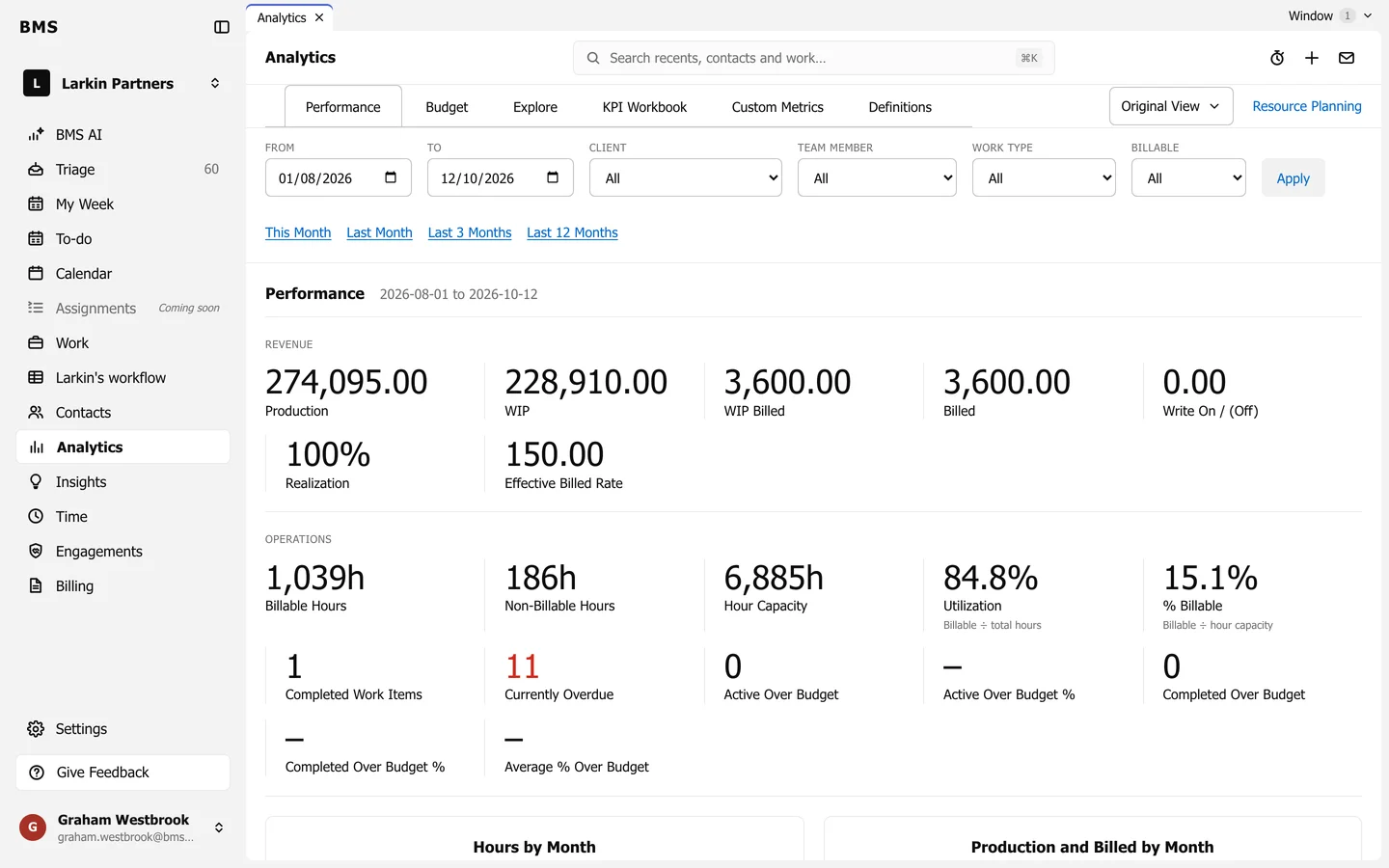Open the Work Type filter dropdown
Viewport: 1389px width, 868px height.
click(1044, 178)
